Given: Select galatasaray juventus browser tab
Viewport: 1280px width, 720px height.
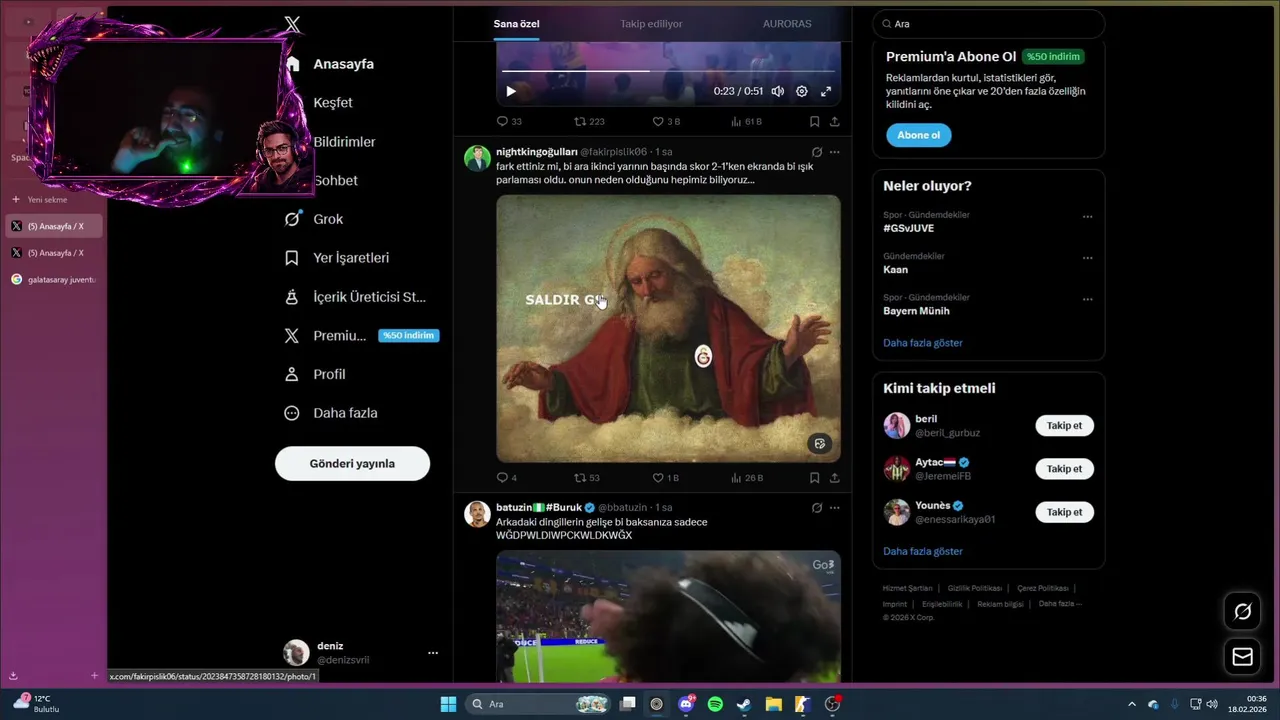Looking at the screenshot, I should (53, 280).
